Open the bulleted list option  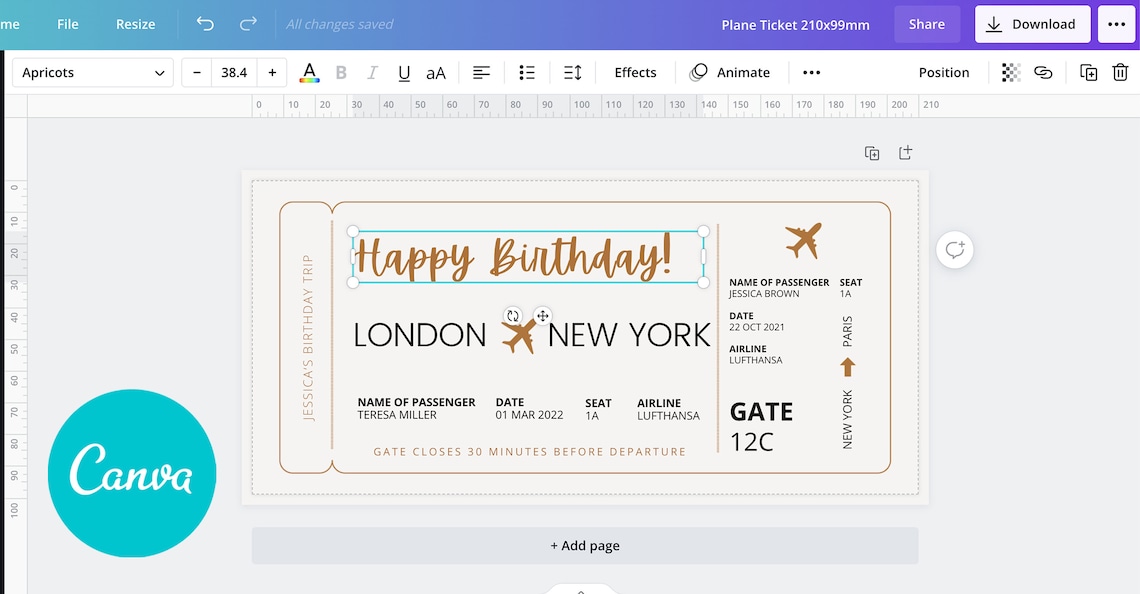[527, 72]
